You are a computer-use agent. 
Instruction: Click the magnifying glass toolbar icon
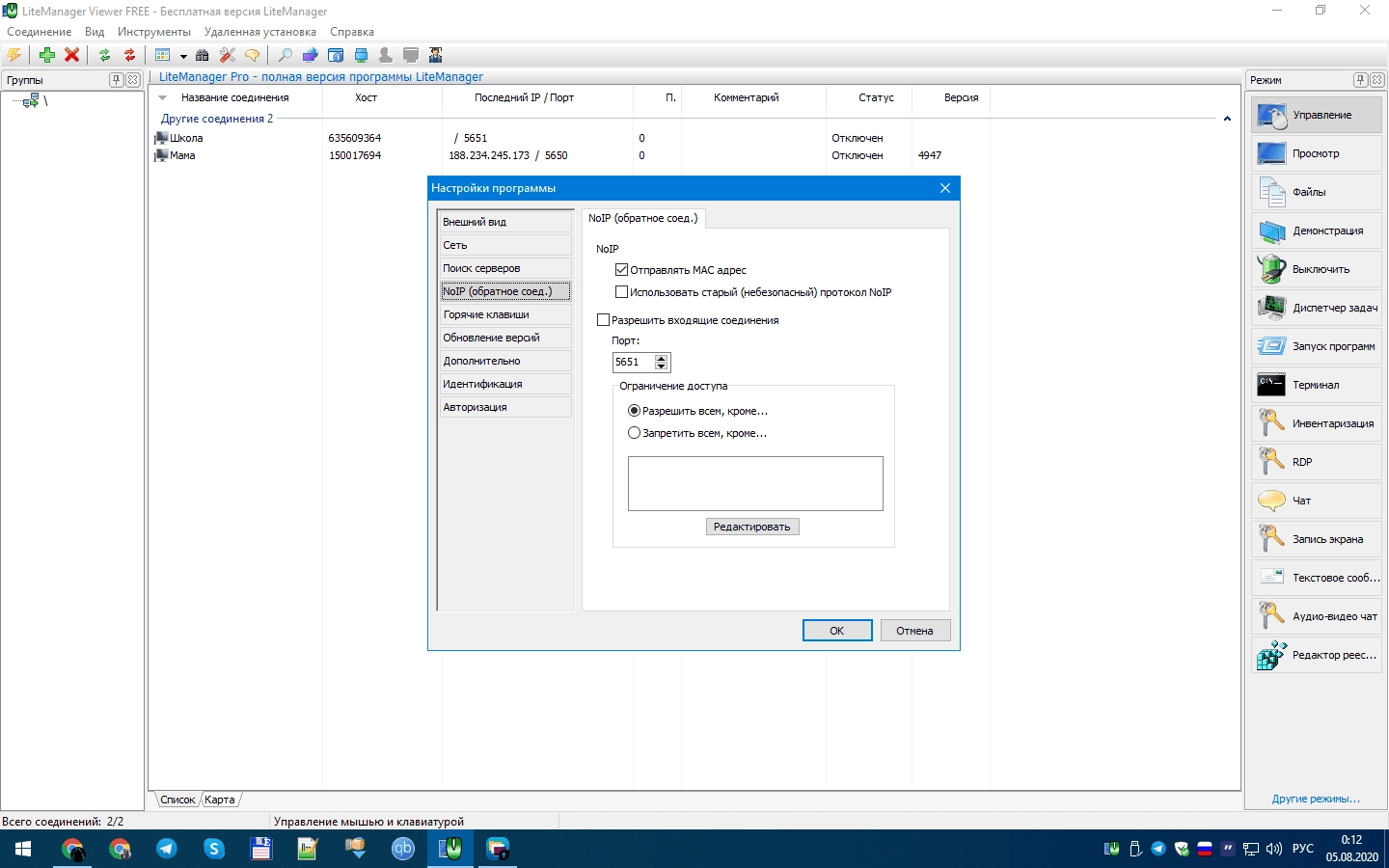286,55
